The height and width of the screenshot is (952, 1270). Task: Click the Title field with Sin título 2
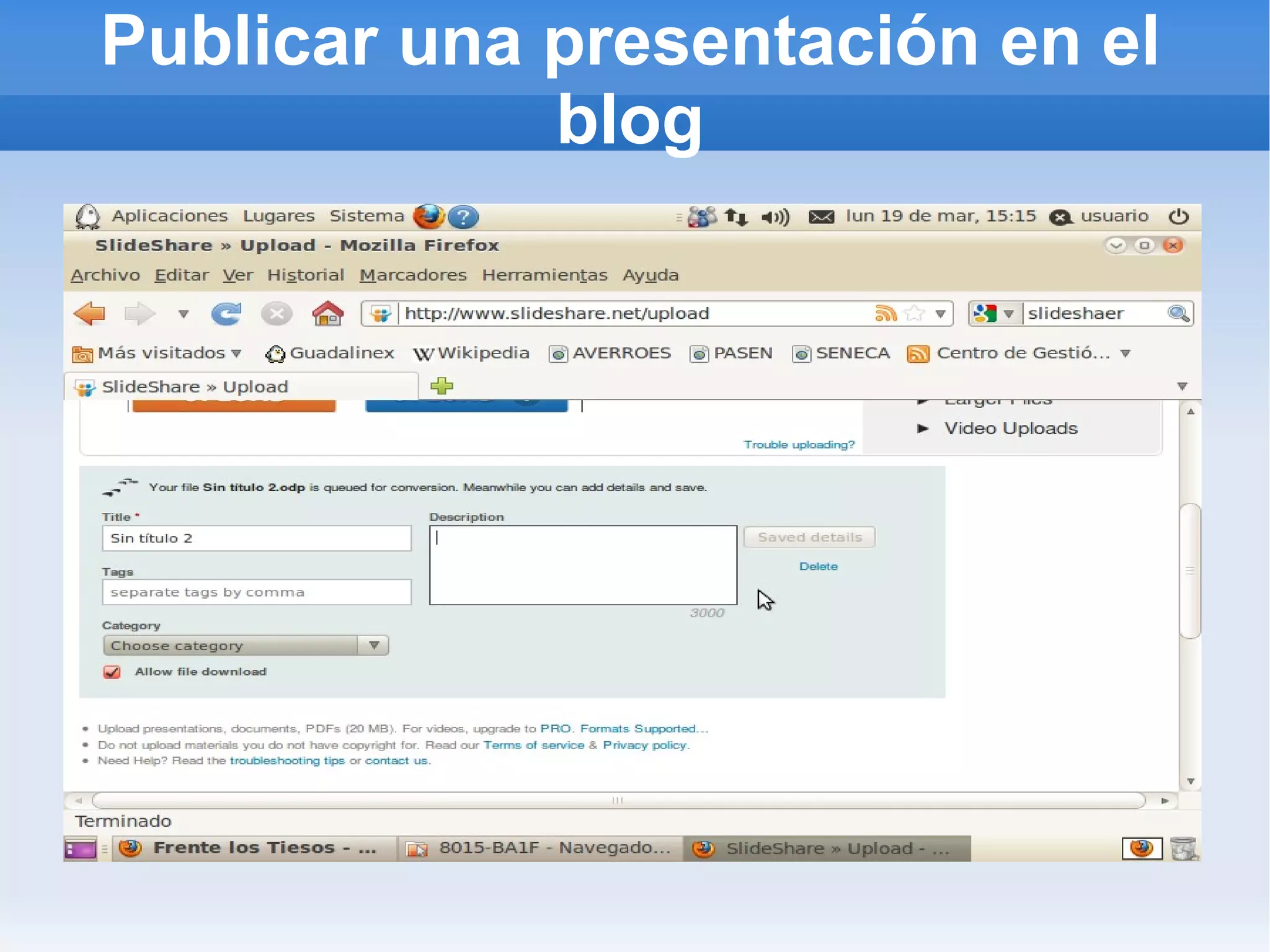(256, 538)
